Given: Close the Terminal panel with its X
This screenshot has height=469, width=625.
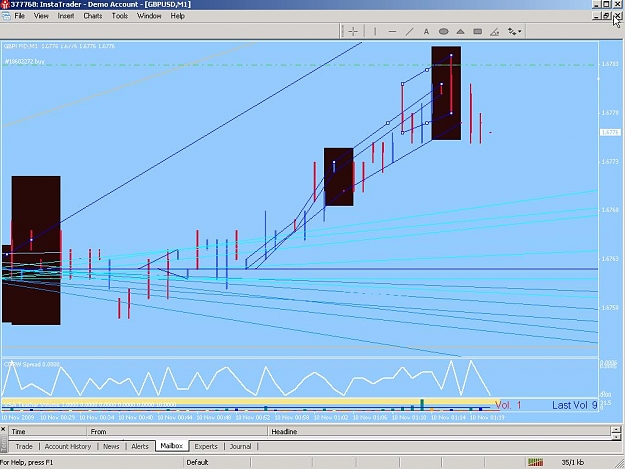Looking at the screenshot, I should (3, 429).
